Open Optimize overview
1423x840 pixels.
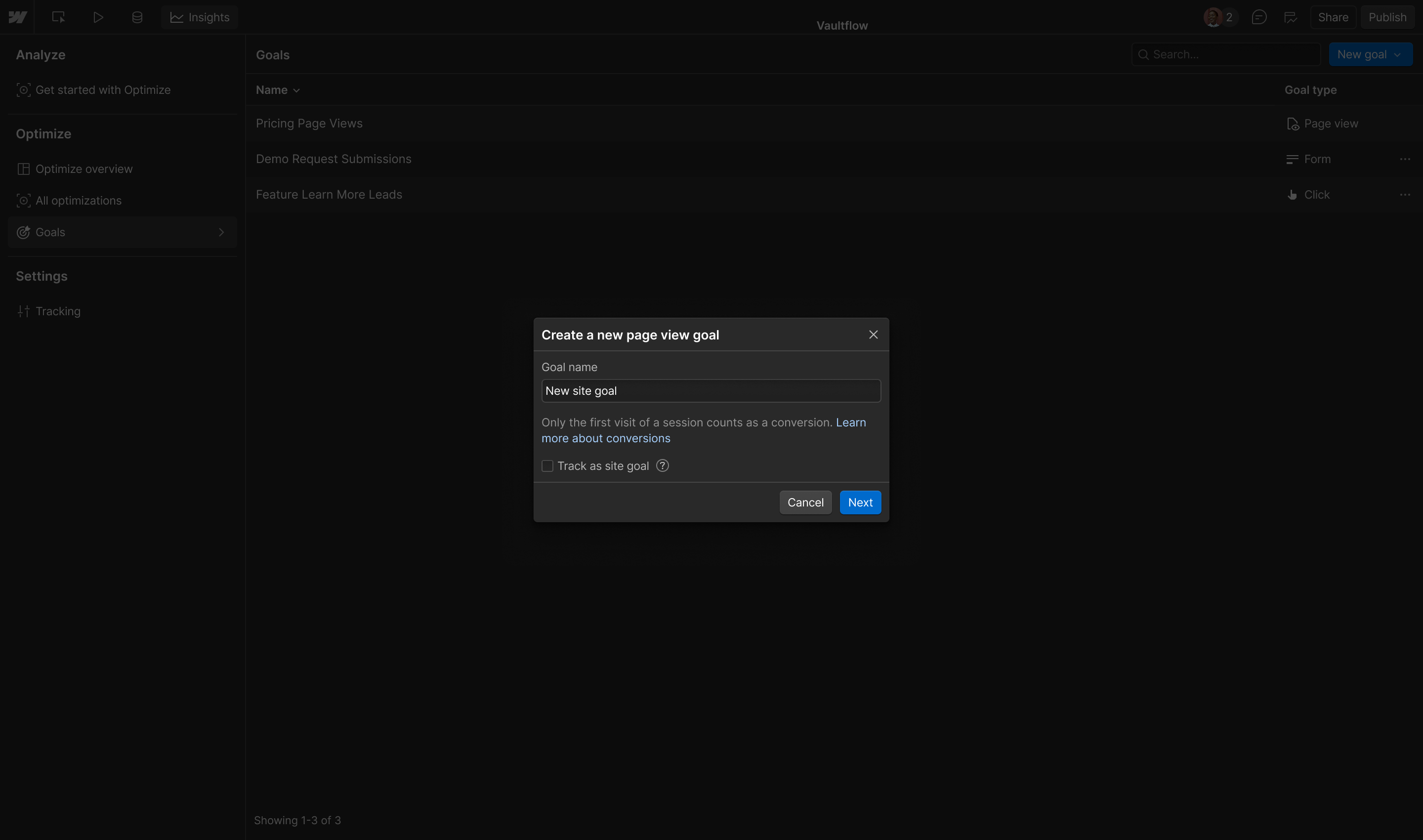pyautogui.click(x=122, y=168)
